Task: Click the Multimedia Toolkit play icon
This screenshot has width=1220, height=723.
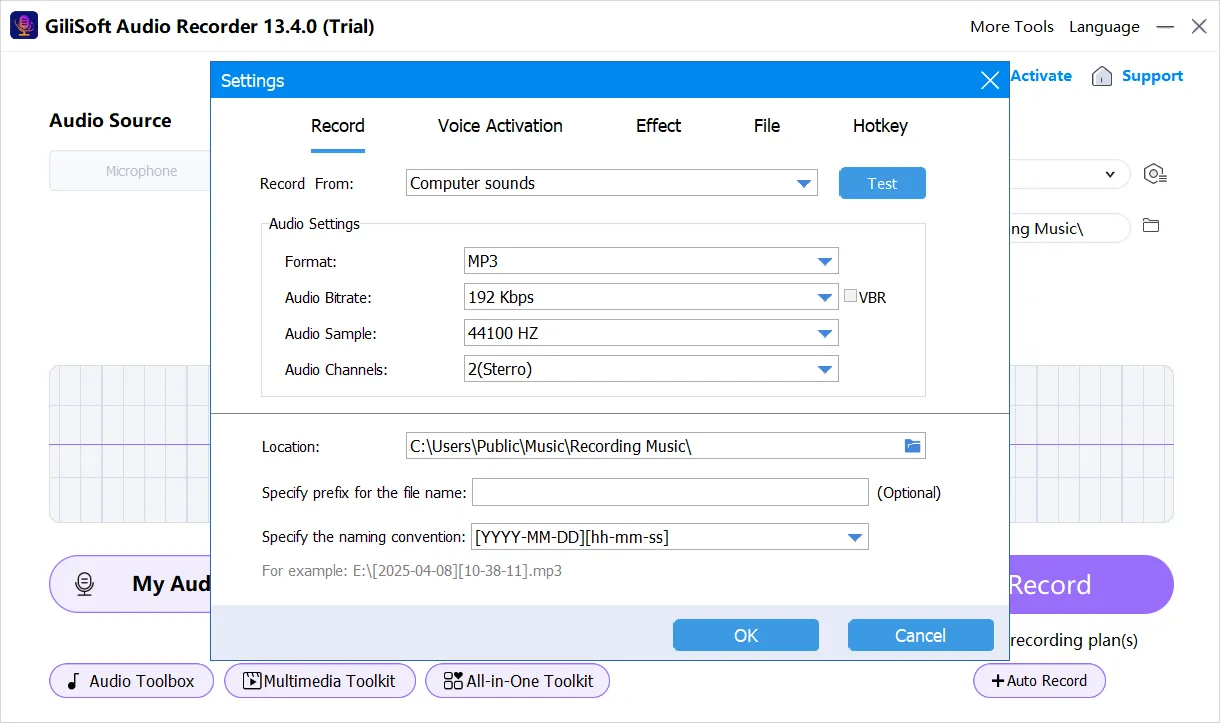Action: 252,681
